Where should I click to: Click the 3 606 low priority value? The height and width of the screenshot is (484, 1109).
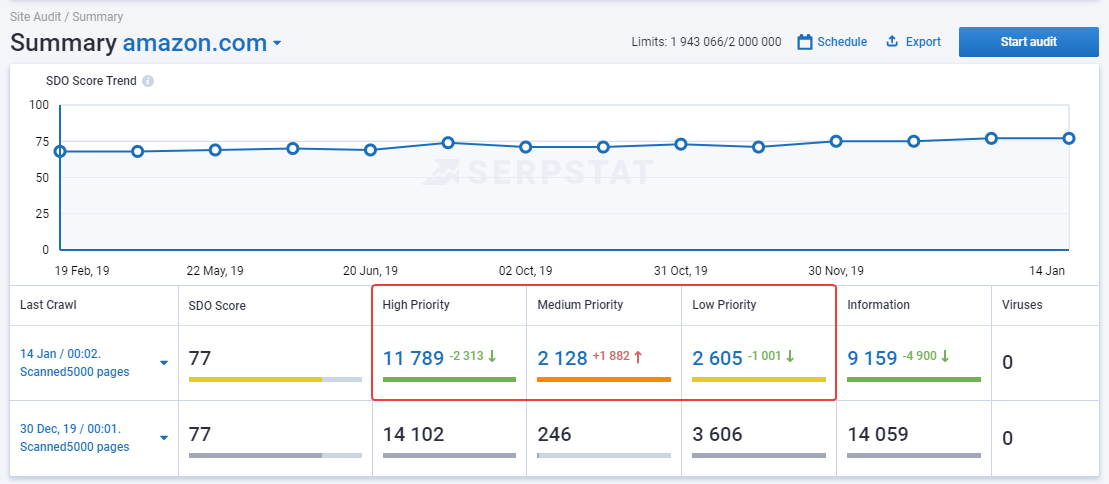[717, 434]
